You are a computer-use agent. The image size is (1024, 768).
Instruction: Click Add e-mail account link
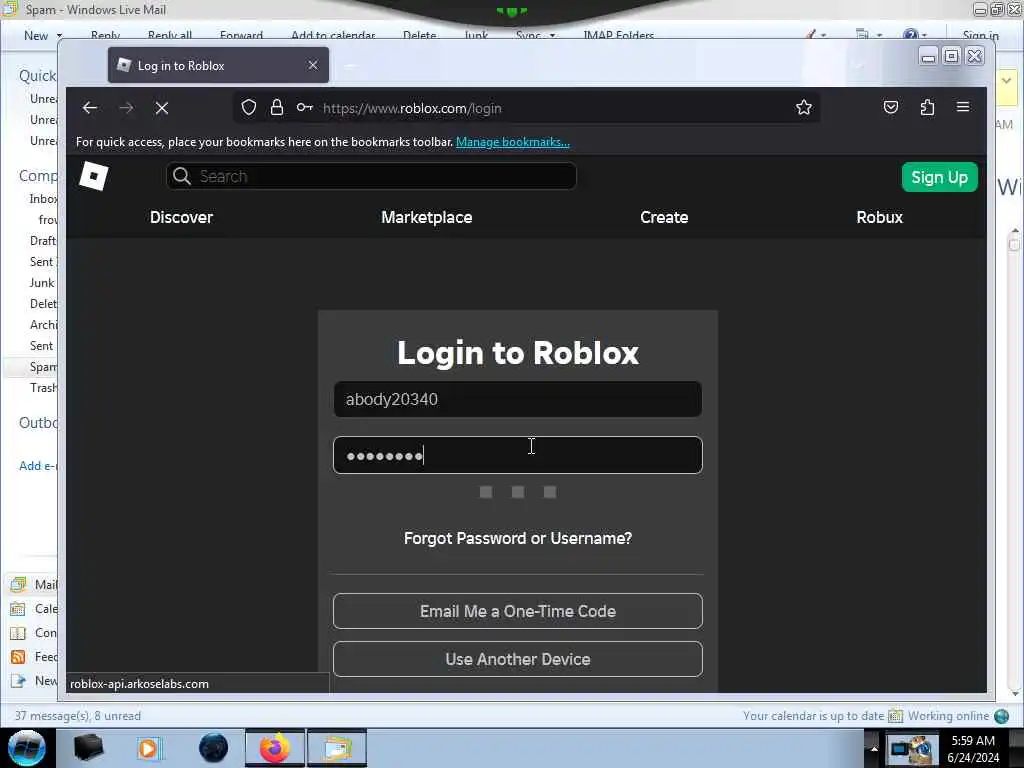pos(38,466)
